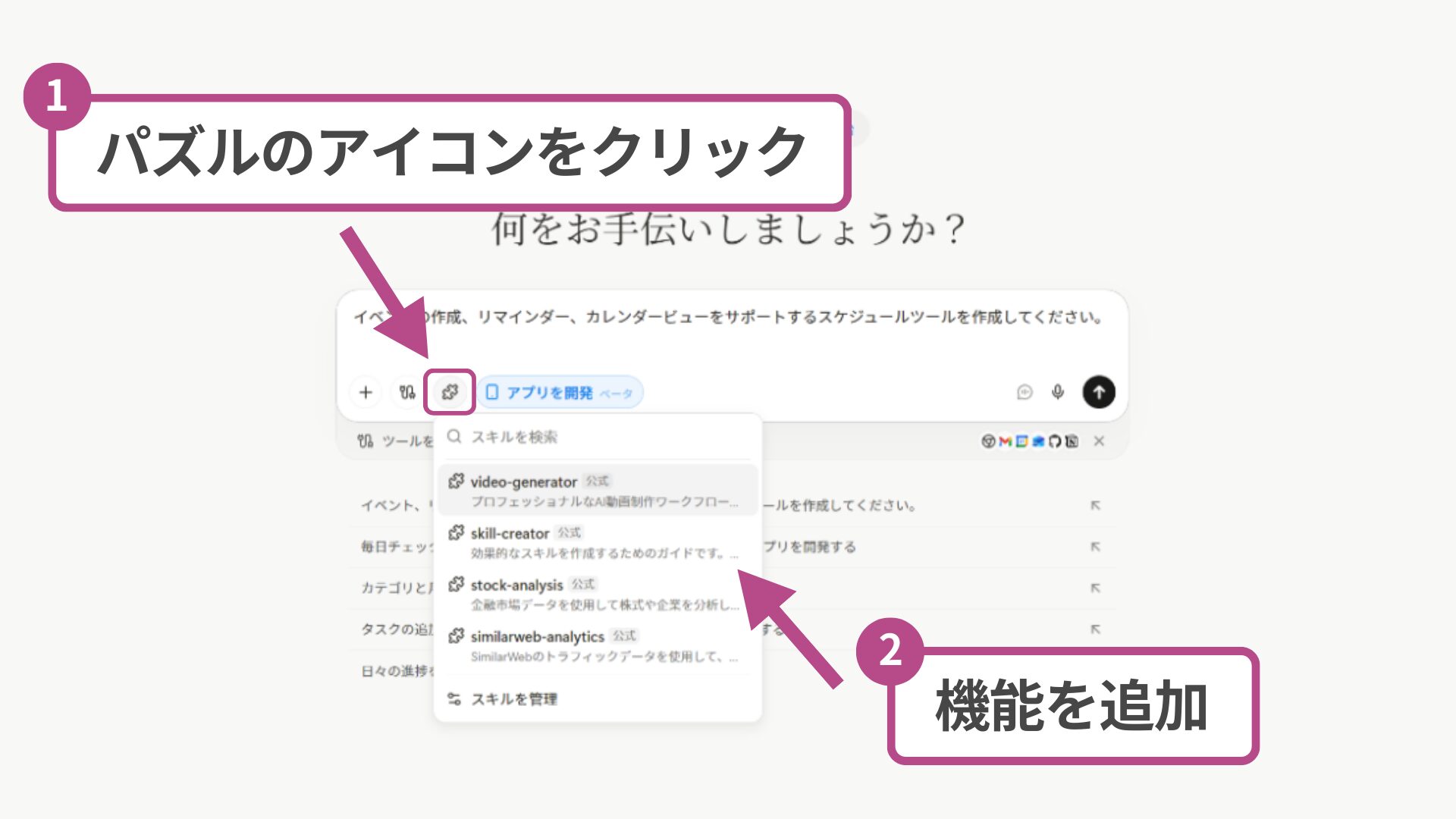The height and width of the screenshot is (819, 1456).
Task: Select video-generator from the skills list
Action: (599, 489)
